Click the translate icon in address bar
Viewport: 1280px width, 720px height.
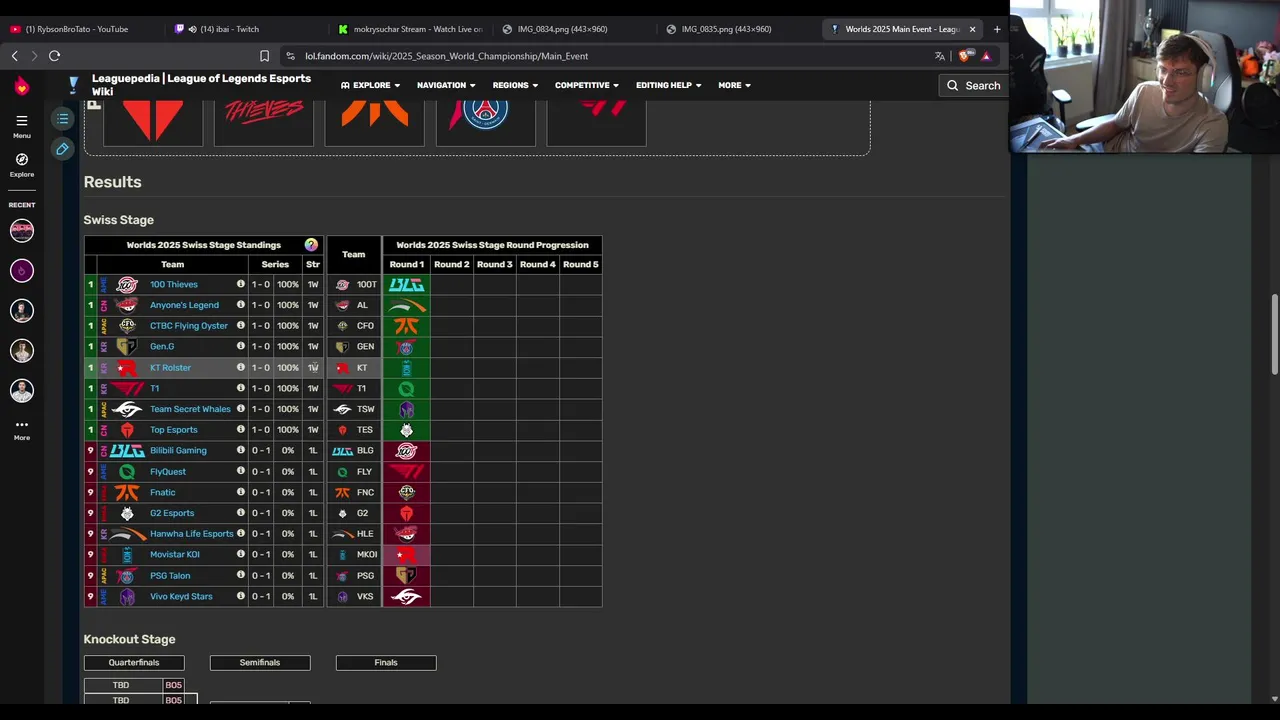click(x=940, y=56)
